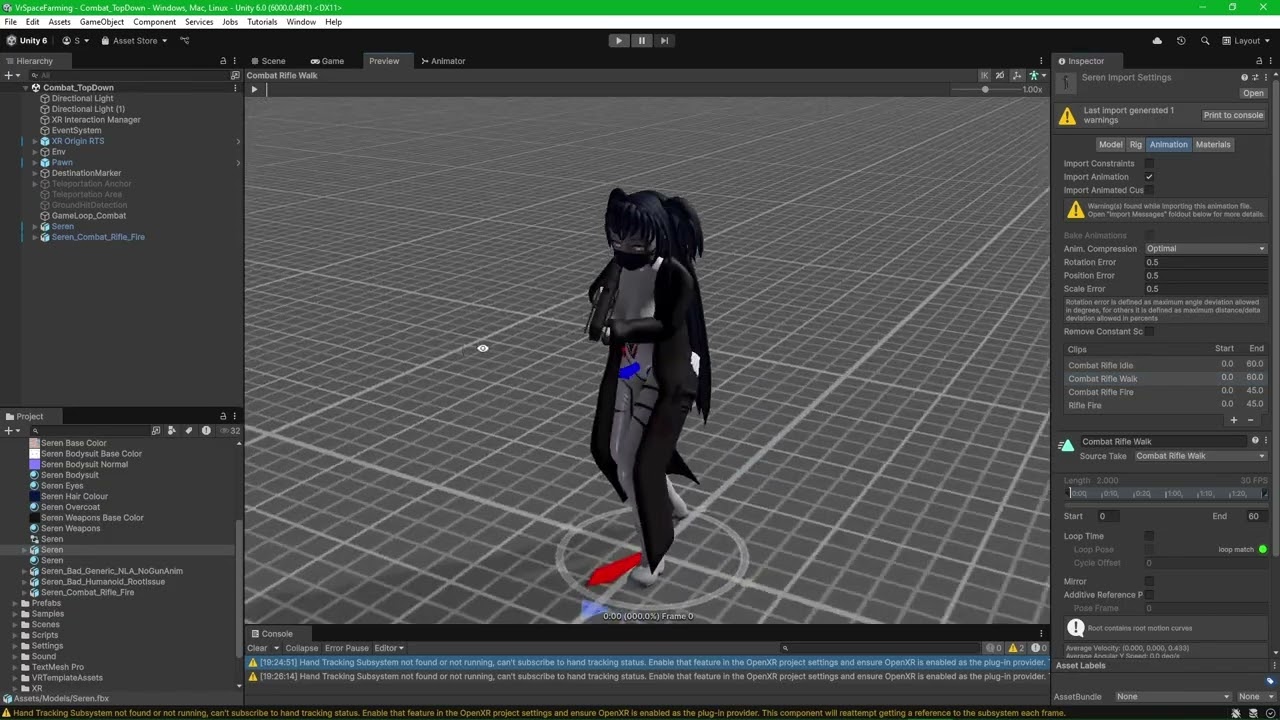The width and height of the screenshot is (1280, 720).
Task: Expand XR Origin RTS in Hierarchy
Action: (x=34, y=142)
